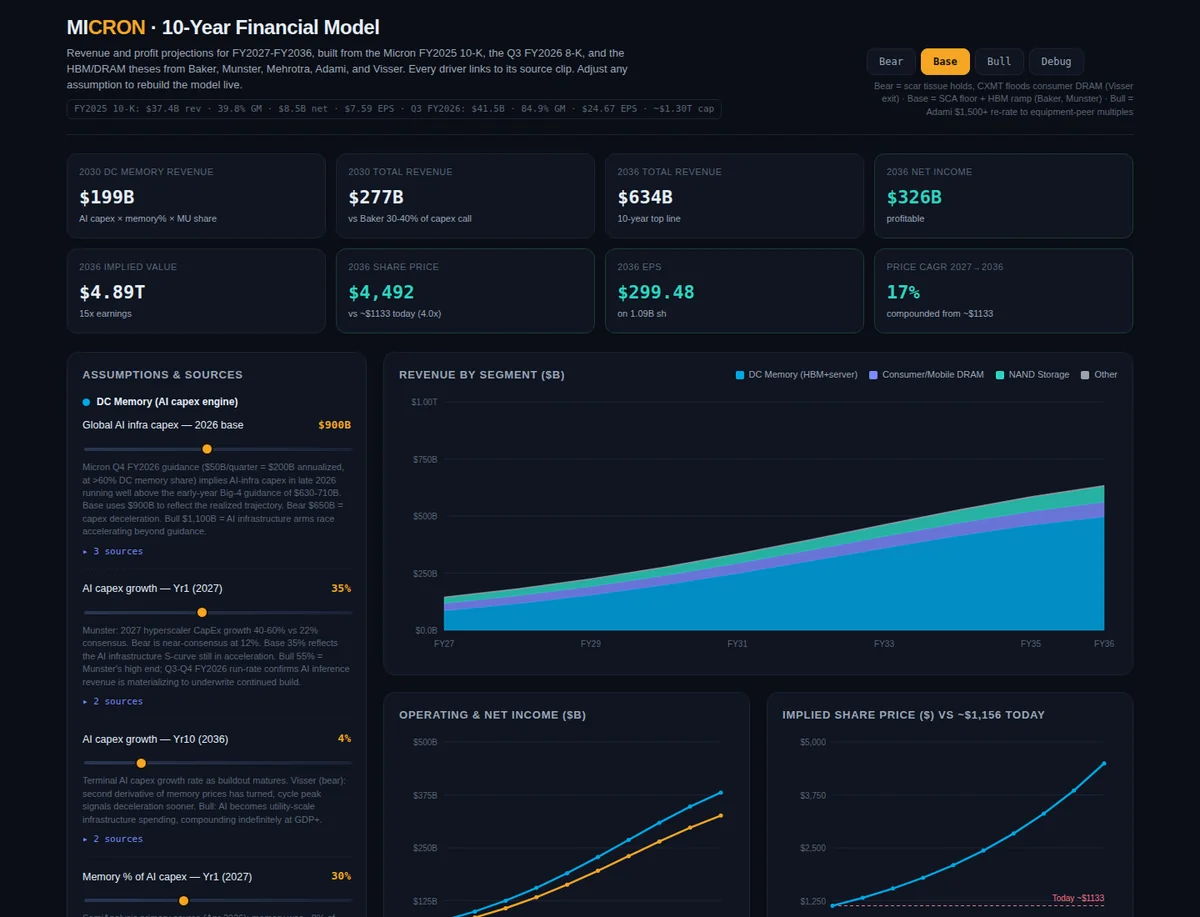Click the 2030 DC Memory Revenue card
The height and width of the screenshot is (917, 1200).
pyautogui.click(x=196, y=195)
